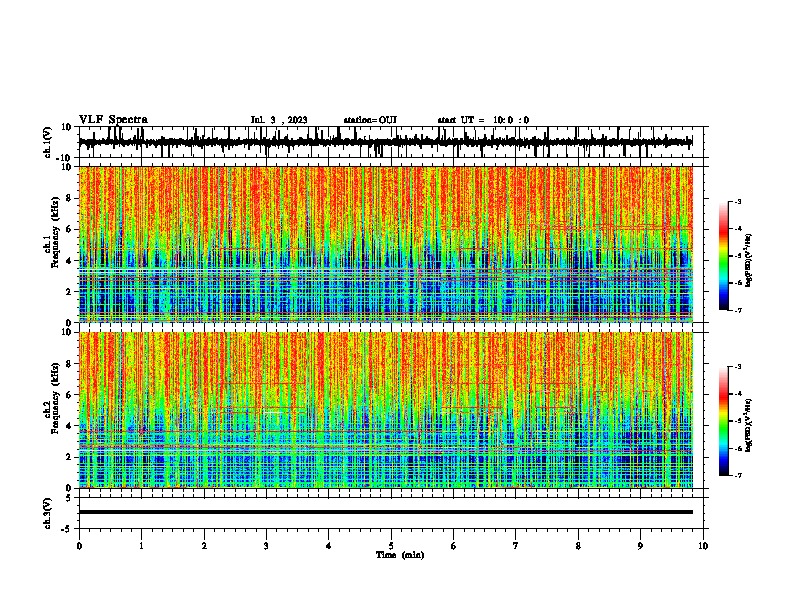This screenshot has height=612, width=792.
Task: Click the "ch.3(V)" axis label
Action: point(48,513)
